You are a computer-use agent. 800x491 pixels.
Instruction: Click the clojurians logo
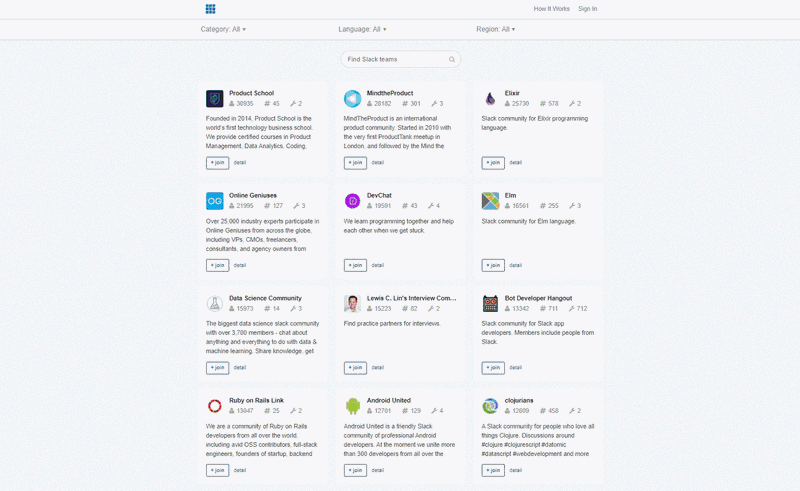(x=490, y=406)
